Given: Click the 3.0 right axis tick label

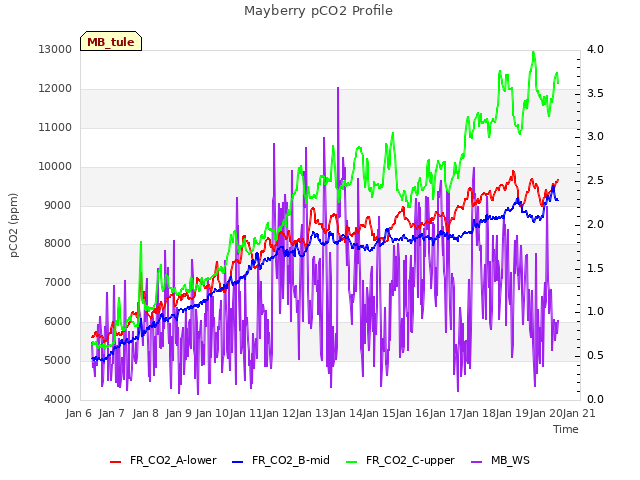Looking at the screenshot, I should [595, 136].
